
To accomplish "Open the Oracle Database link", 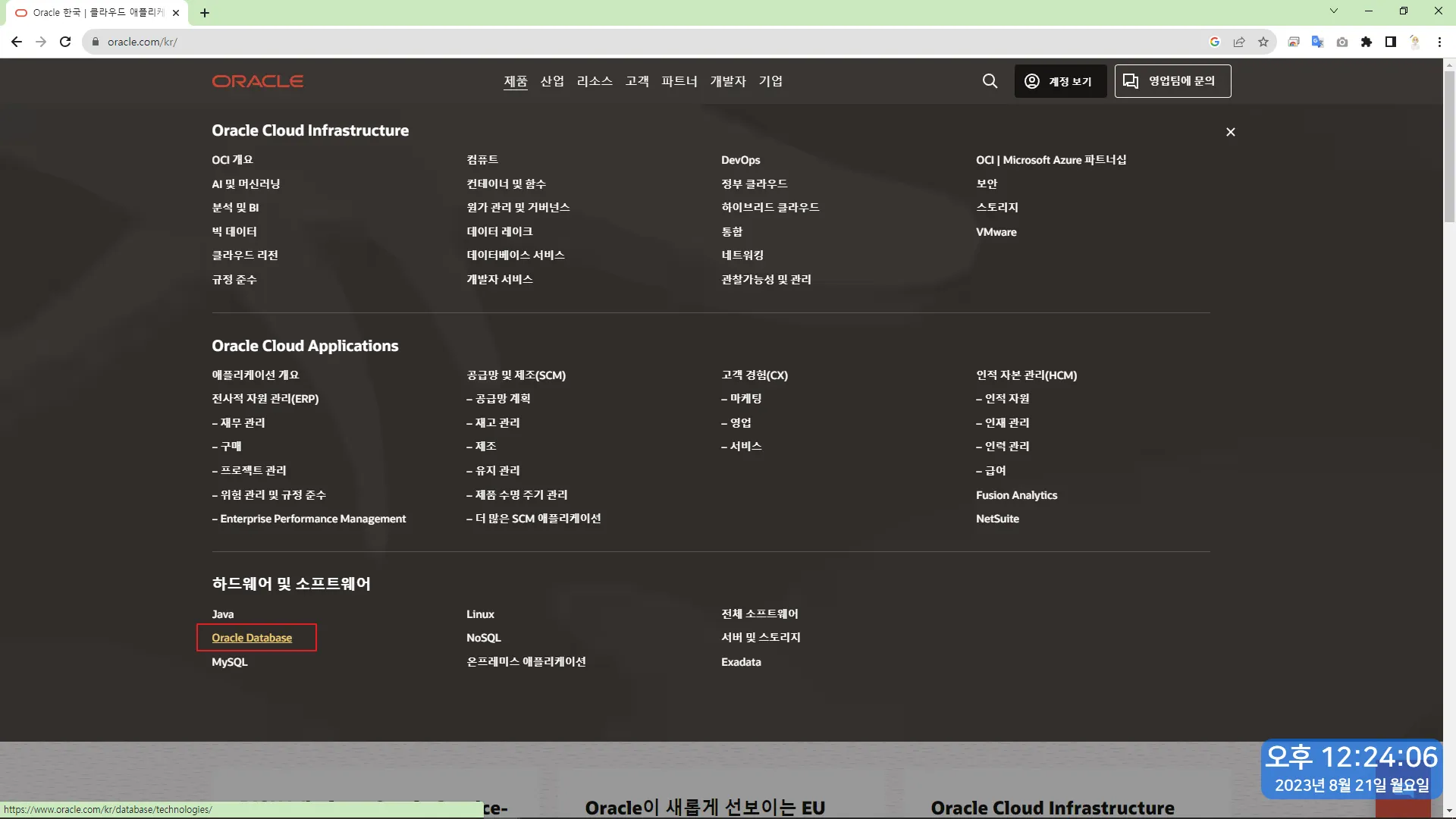I will tap(252, 638).
